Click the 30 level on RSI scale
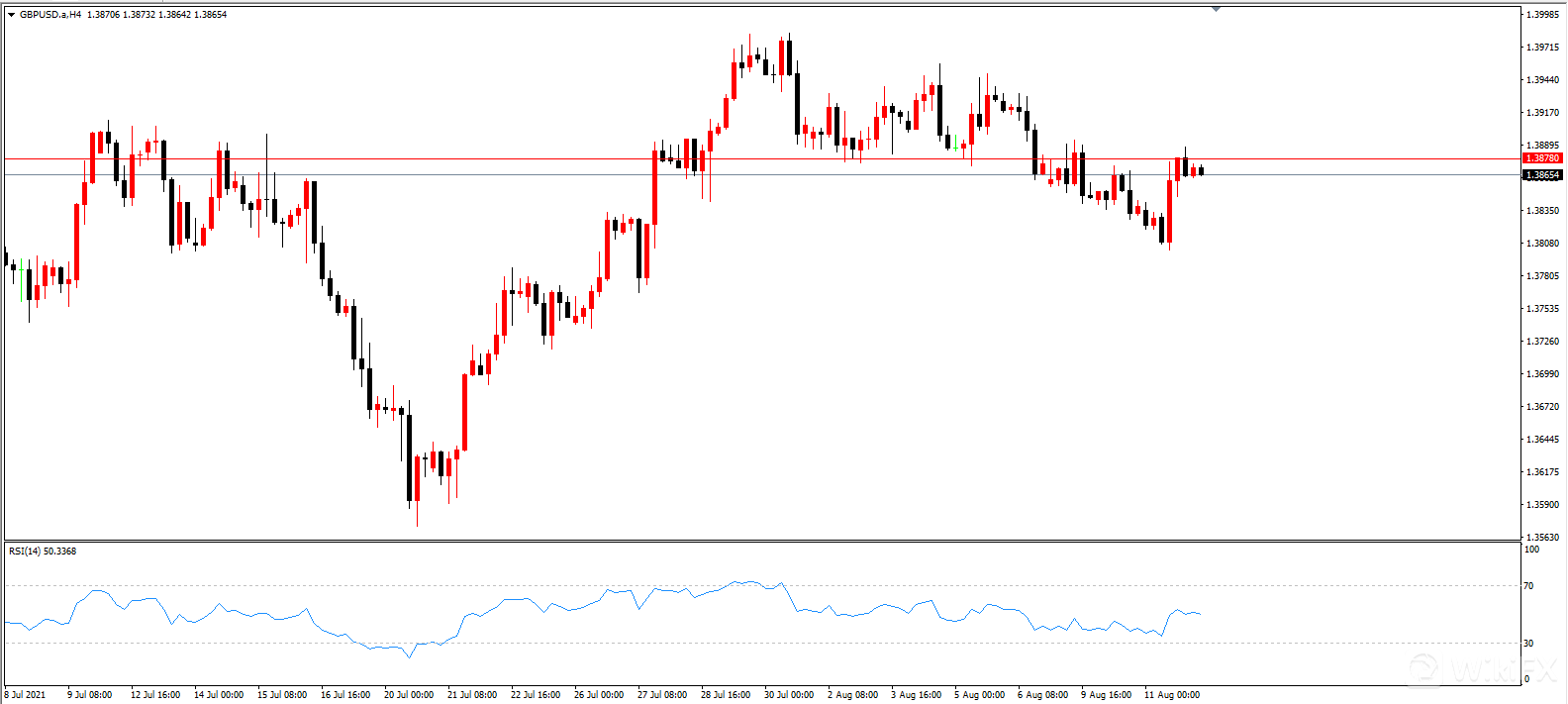 coord(1528,644)
